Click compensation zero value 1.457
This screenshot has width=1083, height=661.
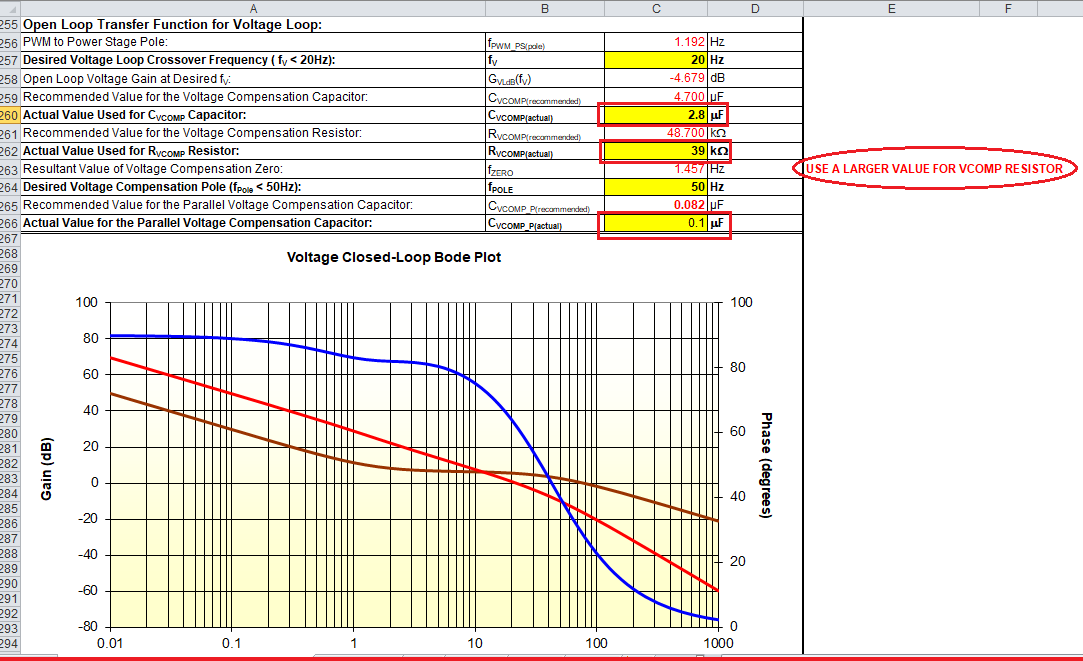pos(689,169)
